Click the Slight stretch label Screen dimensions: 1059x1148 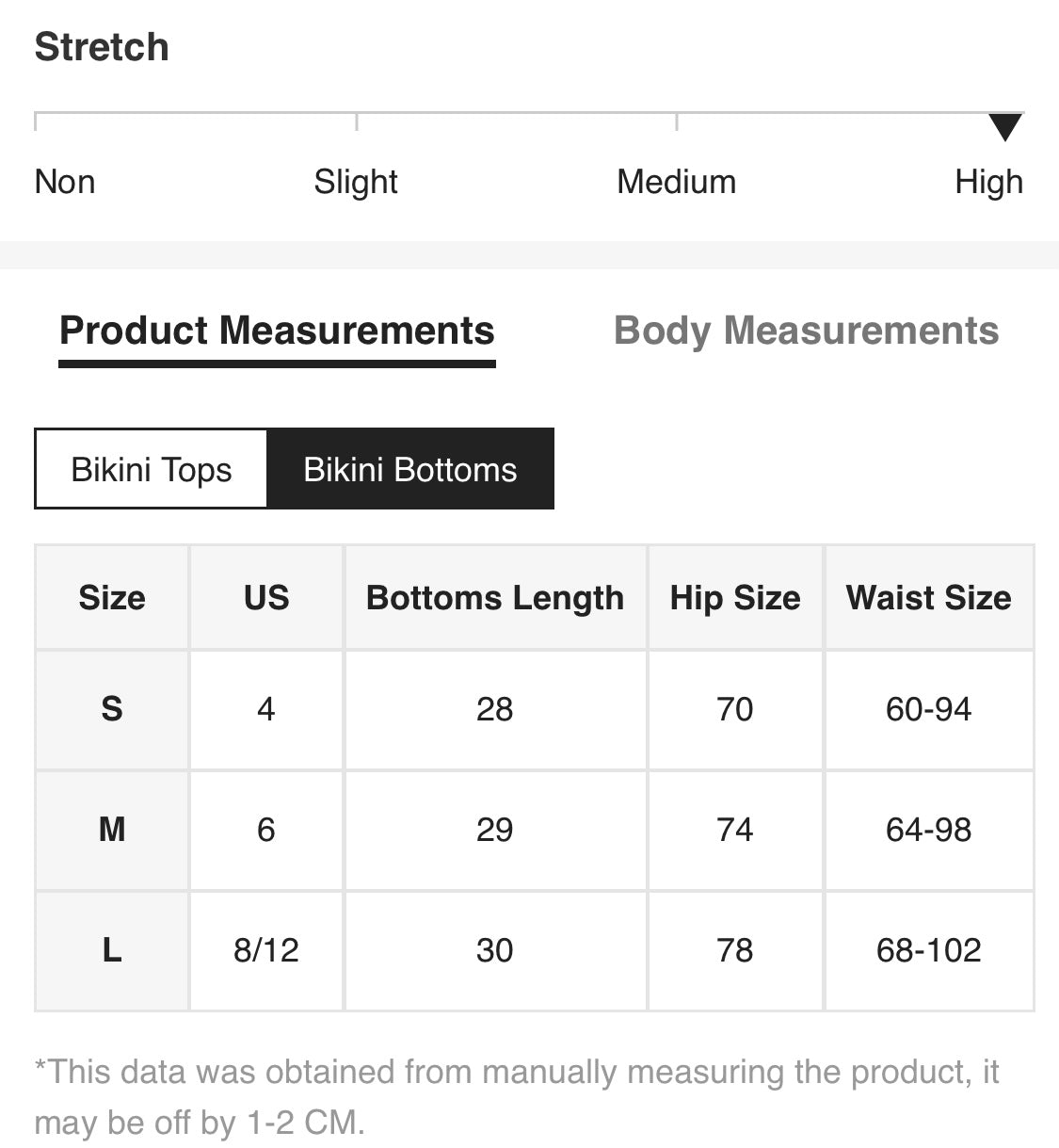pos(356,182)
